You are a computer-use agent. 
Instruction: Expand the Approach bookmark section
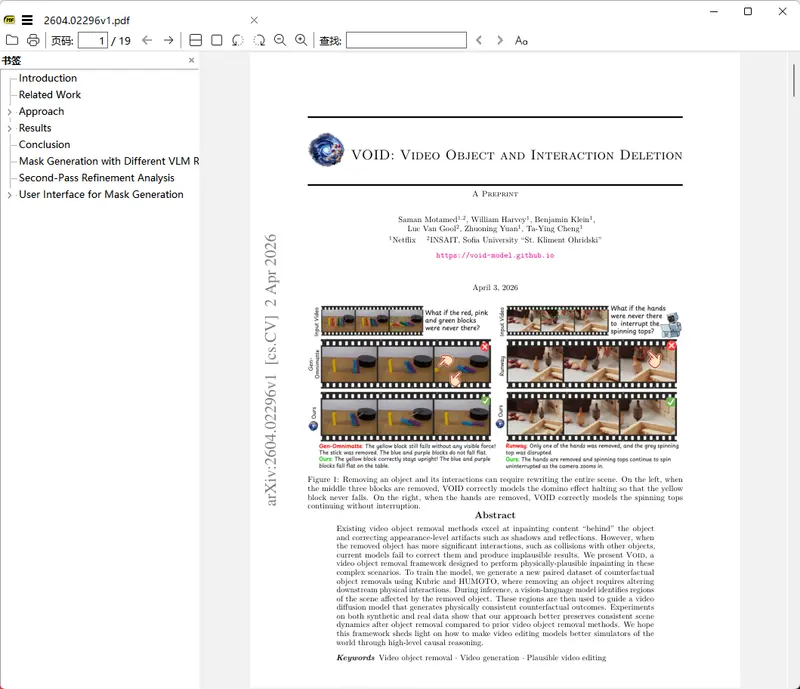[9, 111]
